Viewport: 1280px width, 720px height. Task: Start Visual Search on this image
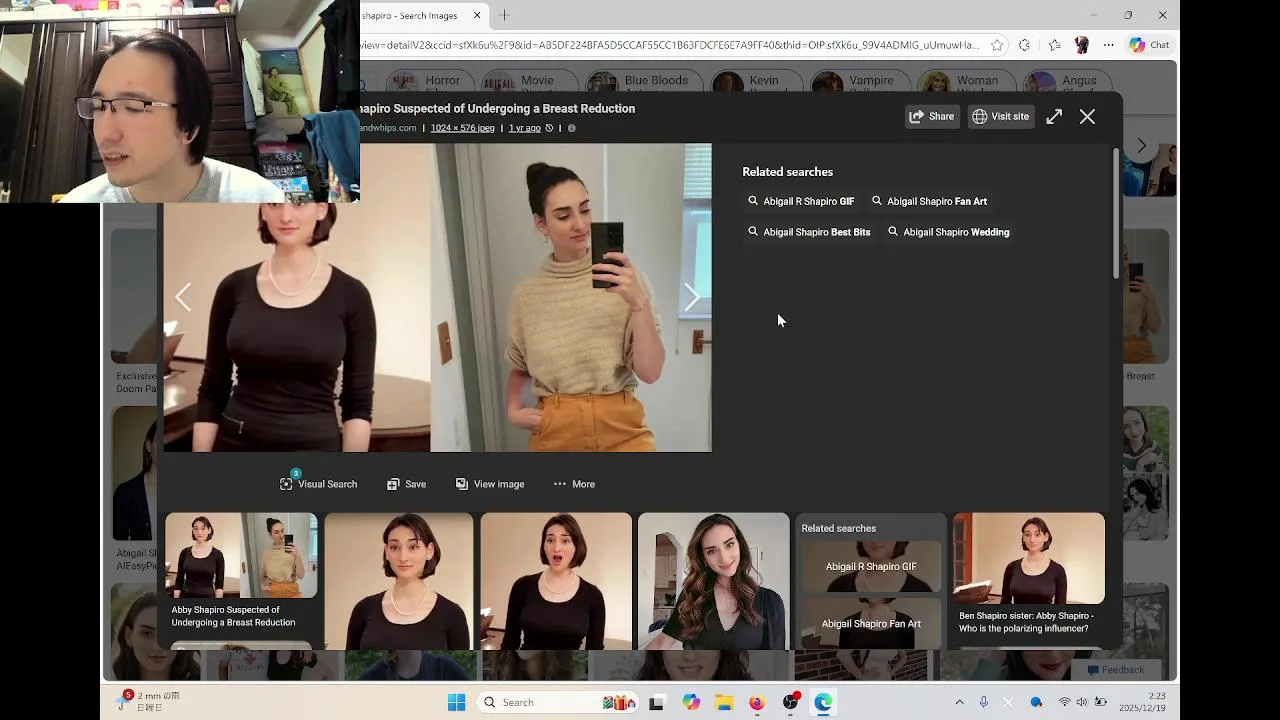pyautogui.click(x=318, y=484)
